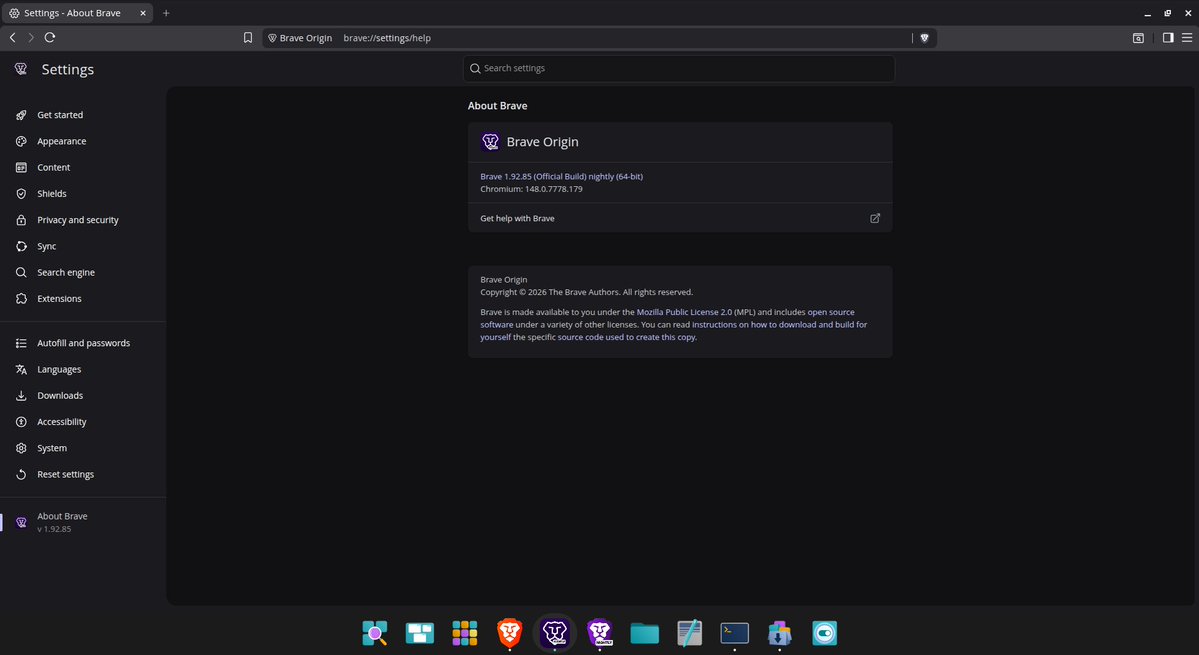This screenshot has height=655, width=1199.
Task: Select Search engine settings
Action: [66, 272]
